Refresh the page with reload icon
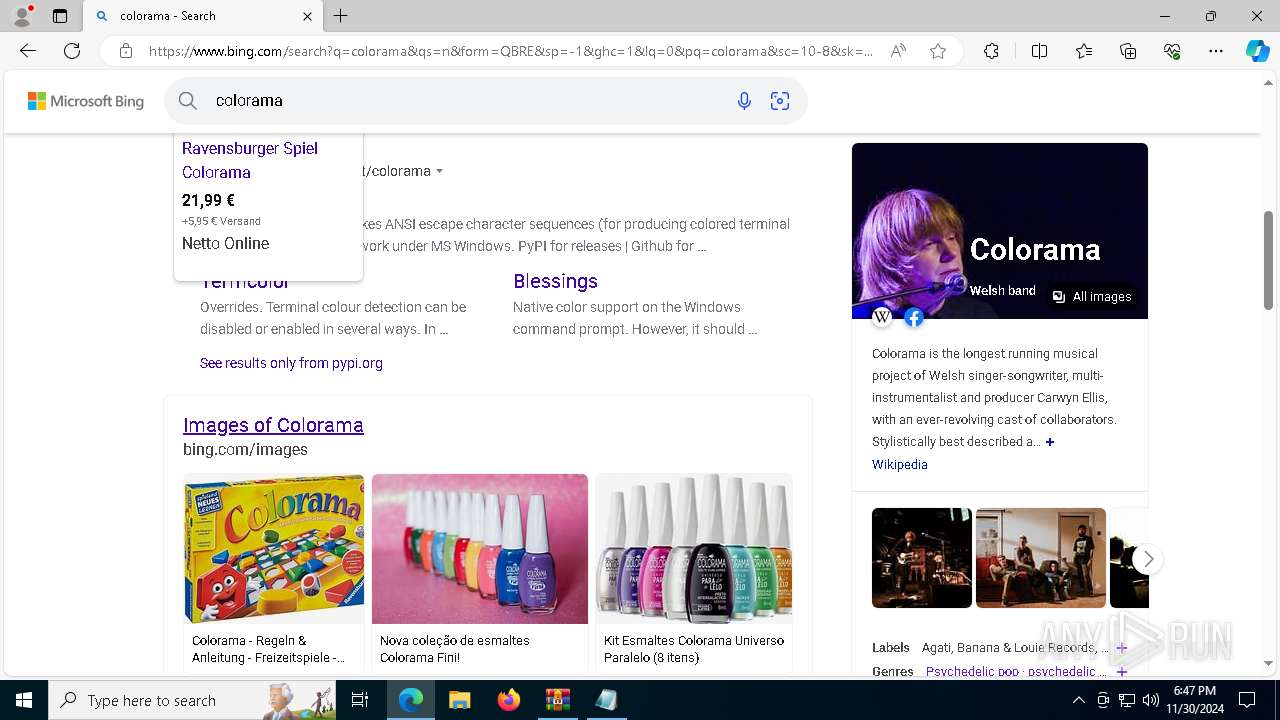Image resolution: width=1280 pixels, height=720 pixels. click(x=72, y=51)
